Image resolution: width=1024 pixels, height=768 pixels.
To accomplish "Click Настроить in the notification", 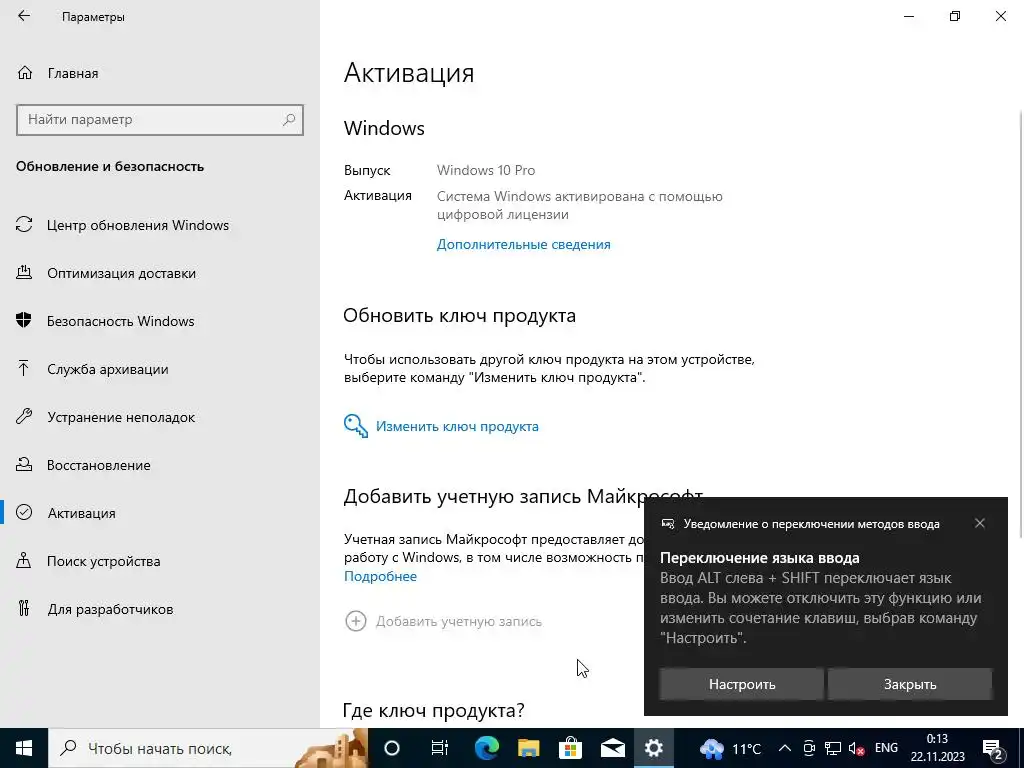I will click(742, 684).
